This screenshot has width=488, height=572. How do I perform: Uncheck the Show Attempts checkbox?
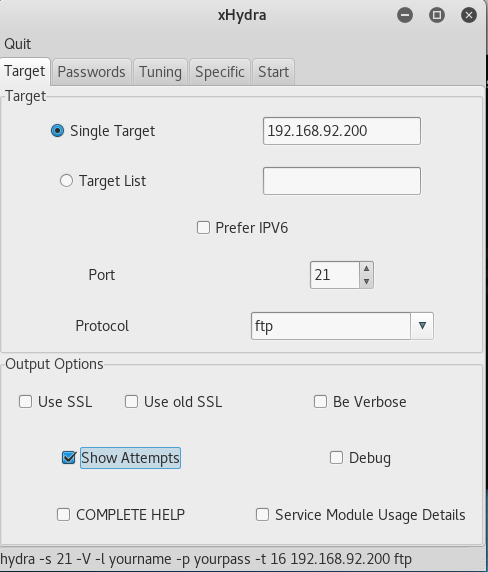click(x=69, y=457)
